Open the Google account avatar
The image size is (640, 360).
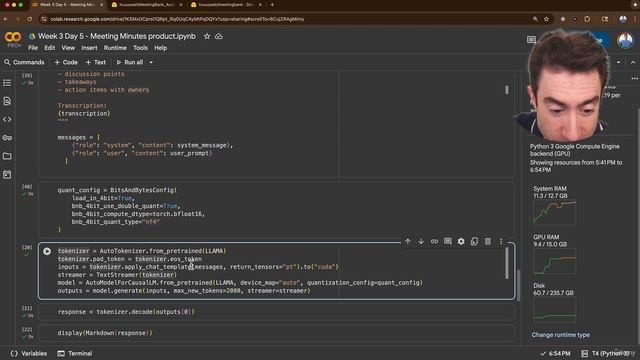pos(625,40)
